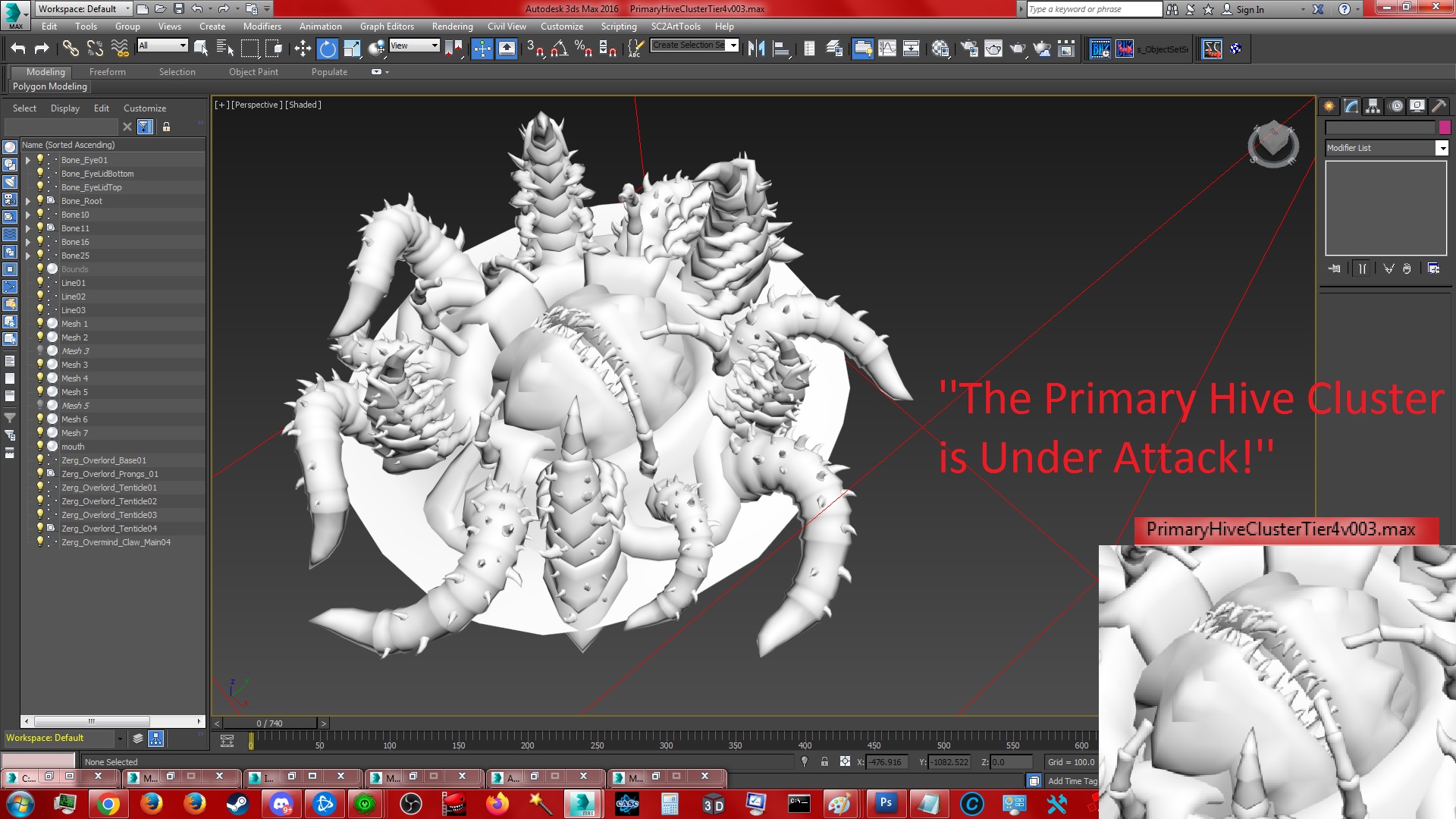
Task: Open the Graph Editors menu
Action: tap(387, 27)
